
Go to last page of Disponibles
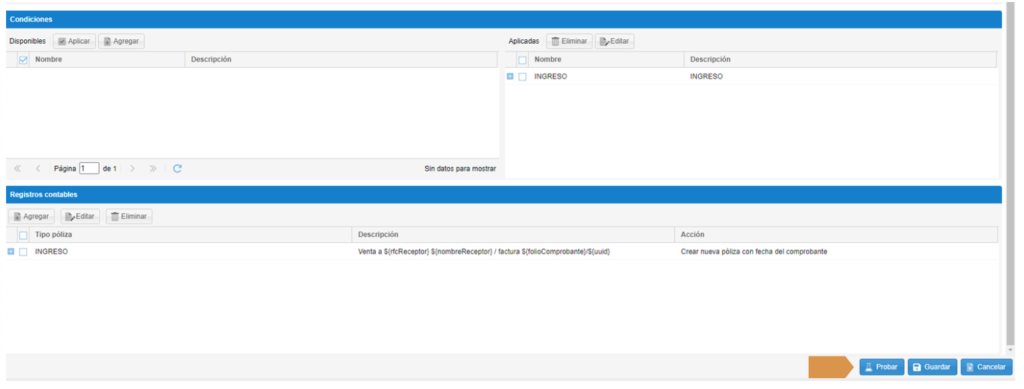[x=153, y=168]
